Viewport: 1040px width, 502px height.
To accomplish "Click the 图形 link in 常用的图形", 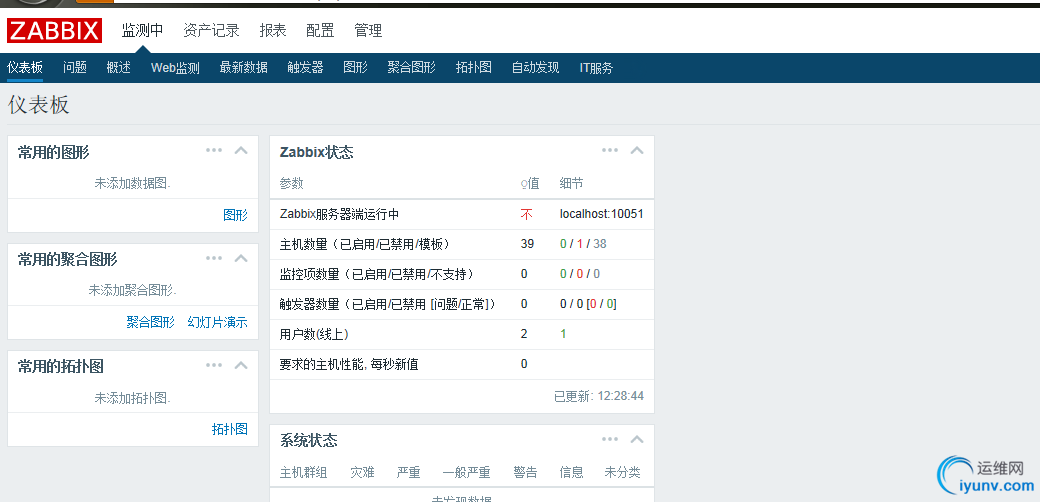I will [x=235, y=215].
